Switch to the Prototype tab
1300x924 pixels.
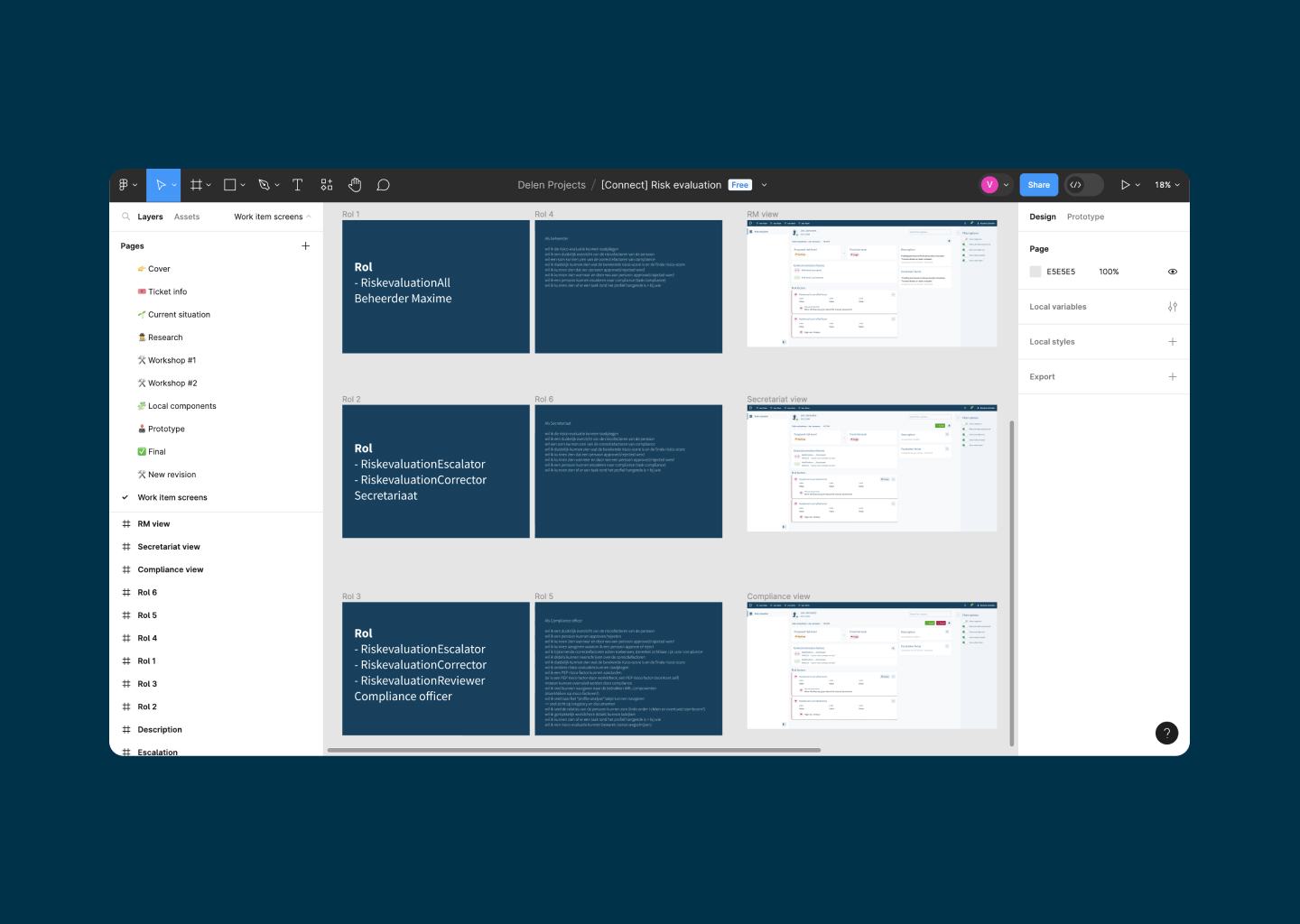pyautogui.click(x=1085, y=217)
